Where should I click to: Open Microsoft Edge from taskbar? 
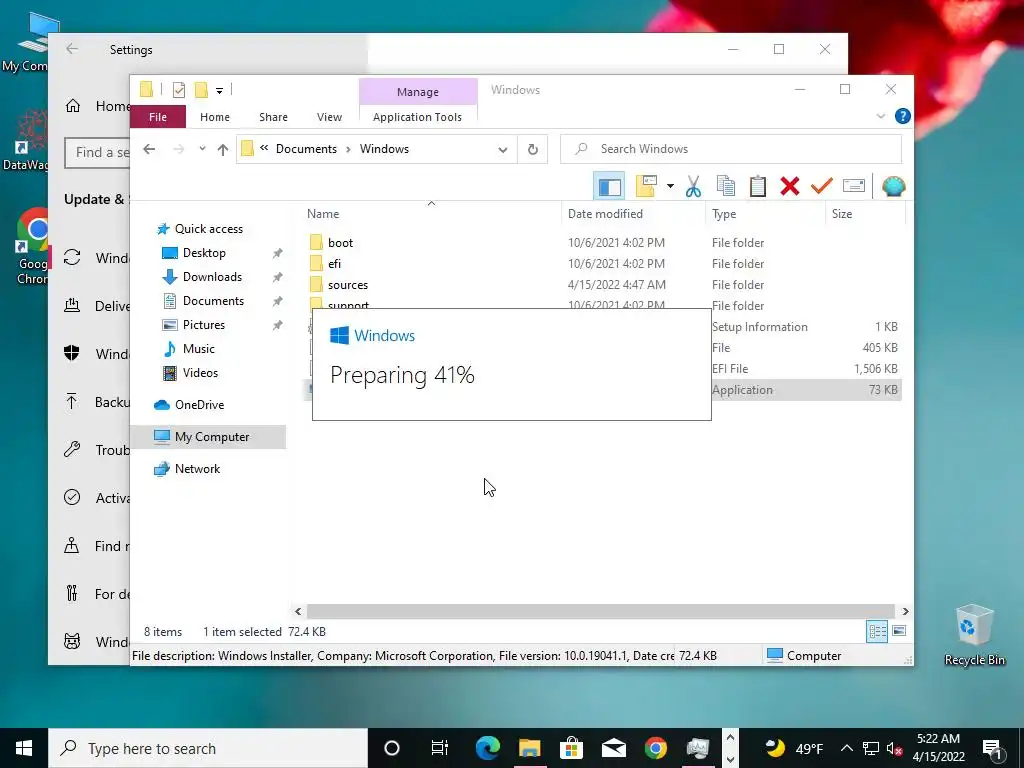click(488, 748)
